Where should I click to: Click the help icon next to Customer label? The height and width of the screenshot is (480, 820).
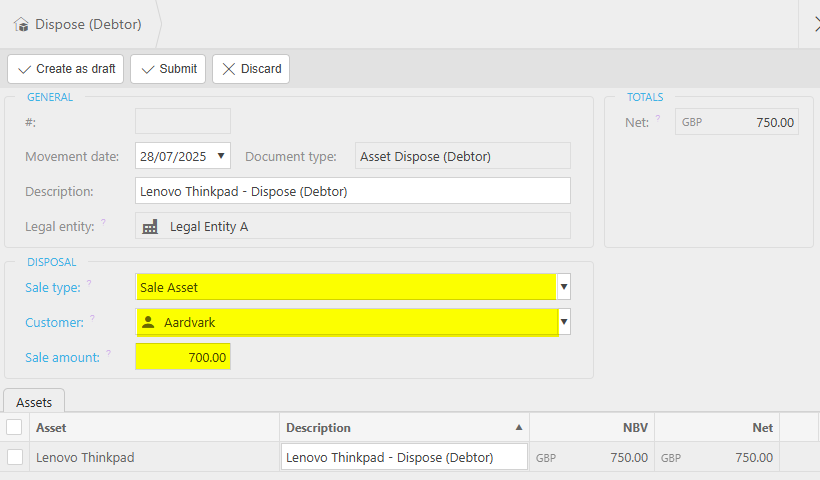92,319
